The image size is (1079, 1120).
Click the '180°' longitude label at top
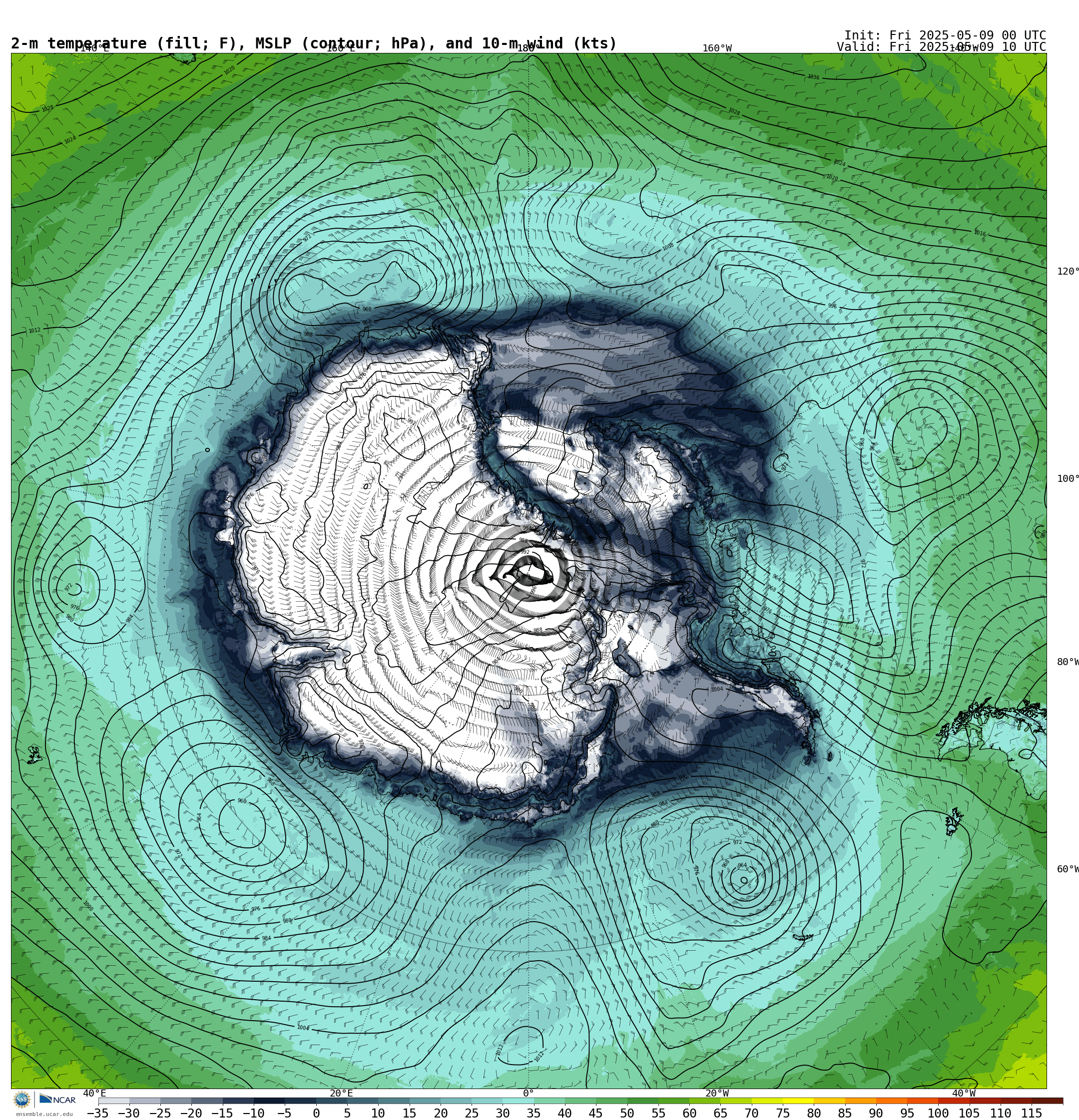[529, 48]
